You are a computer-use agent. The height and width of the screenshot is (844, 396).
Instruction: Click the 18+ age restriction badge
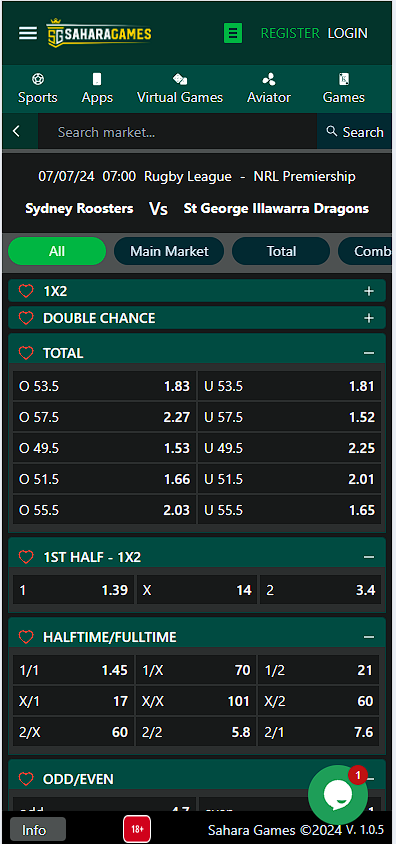[137, 829]
